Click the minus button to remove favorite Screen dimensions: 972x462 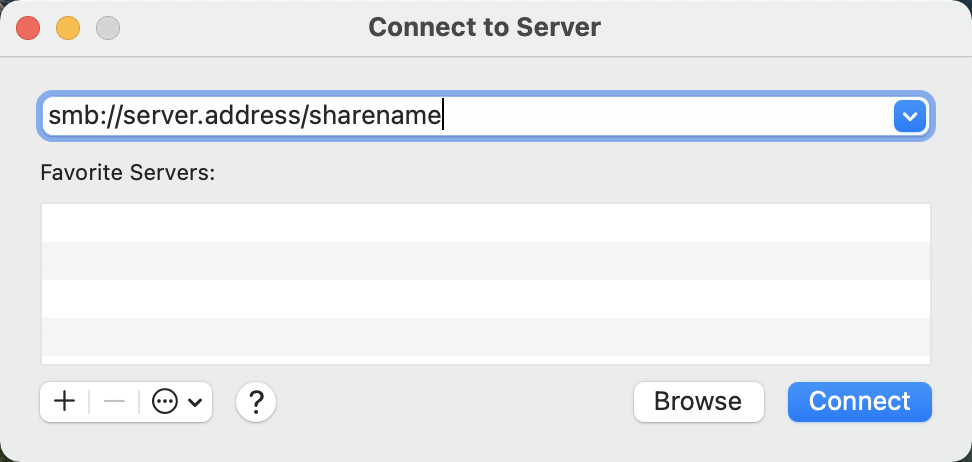point(114,402)
